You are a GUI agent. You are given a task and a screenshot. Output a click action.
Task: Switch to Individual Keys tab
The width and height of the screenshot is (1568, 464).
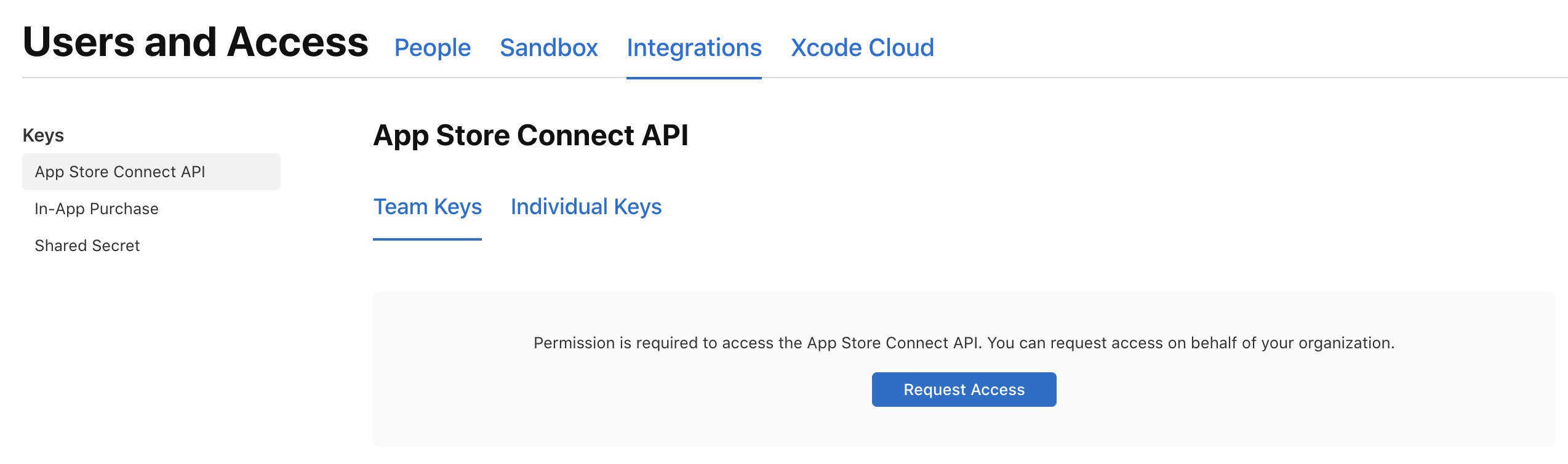(x=586, y=207)
